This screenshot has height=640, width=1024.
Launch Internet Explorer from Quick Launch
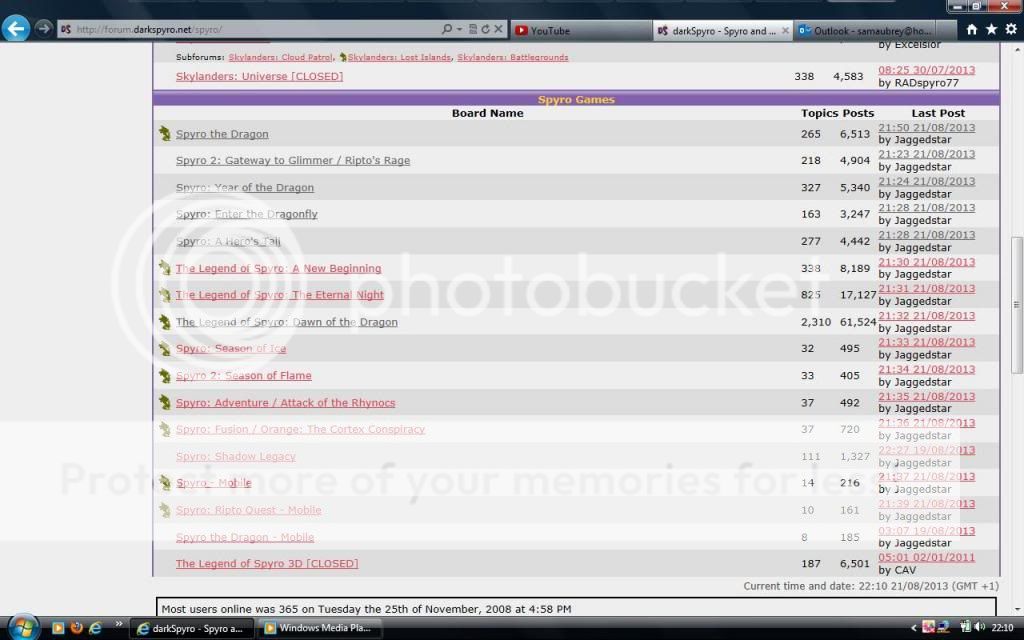95,628
